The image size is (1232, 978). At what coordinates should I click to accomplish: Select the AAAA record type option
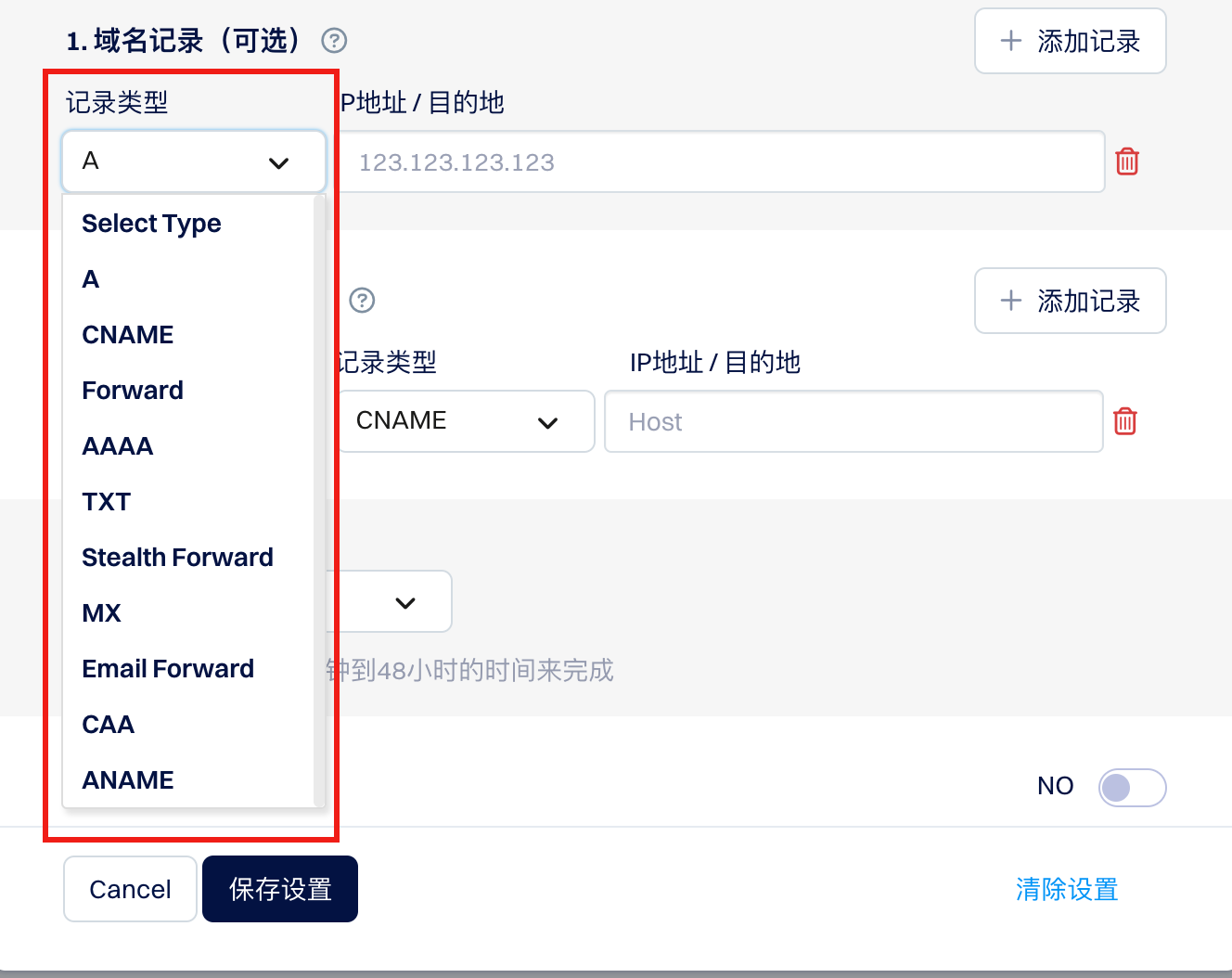pyautogui.click(x=188, y=446)
